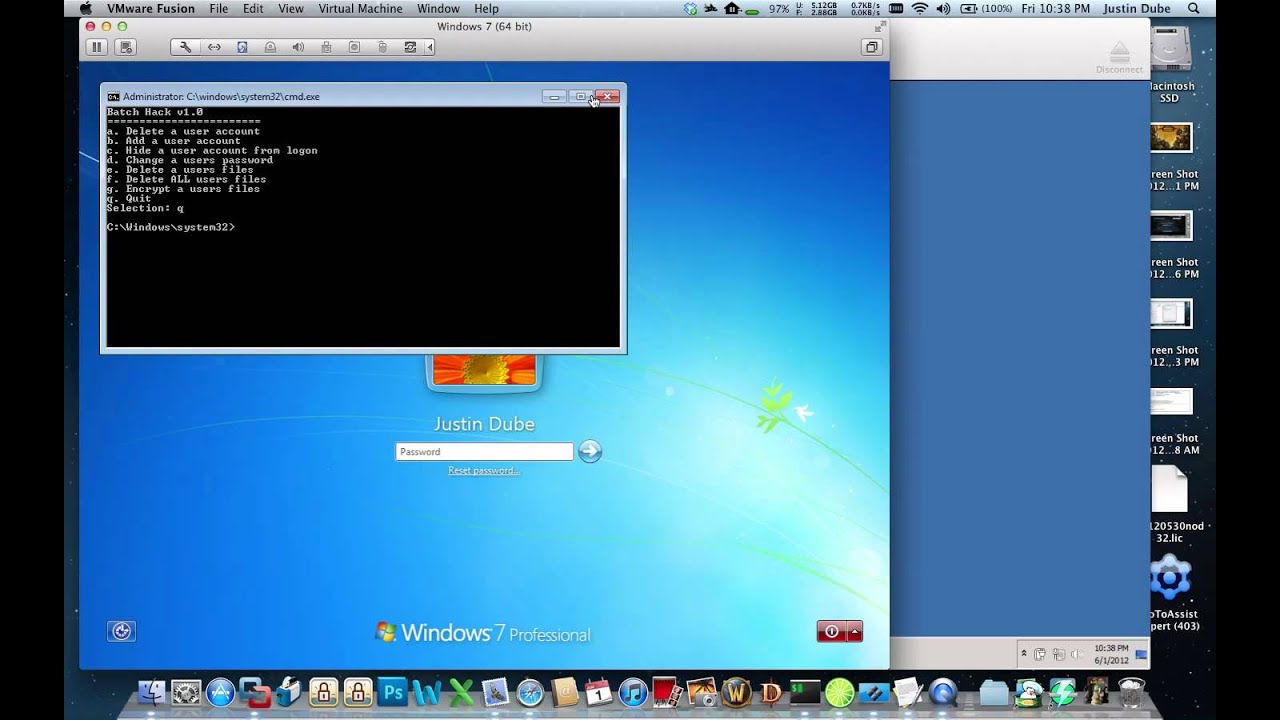Open the App Store from the Dock
The image size is (1280, 720).
point(220,692)
